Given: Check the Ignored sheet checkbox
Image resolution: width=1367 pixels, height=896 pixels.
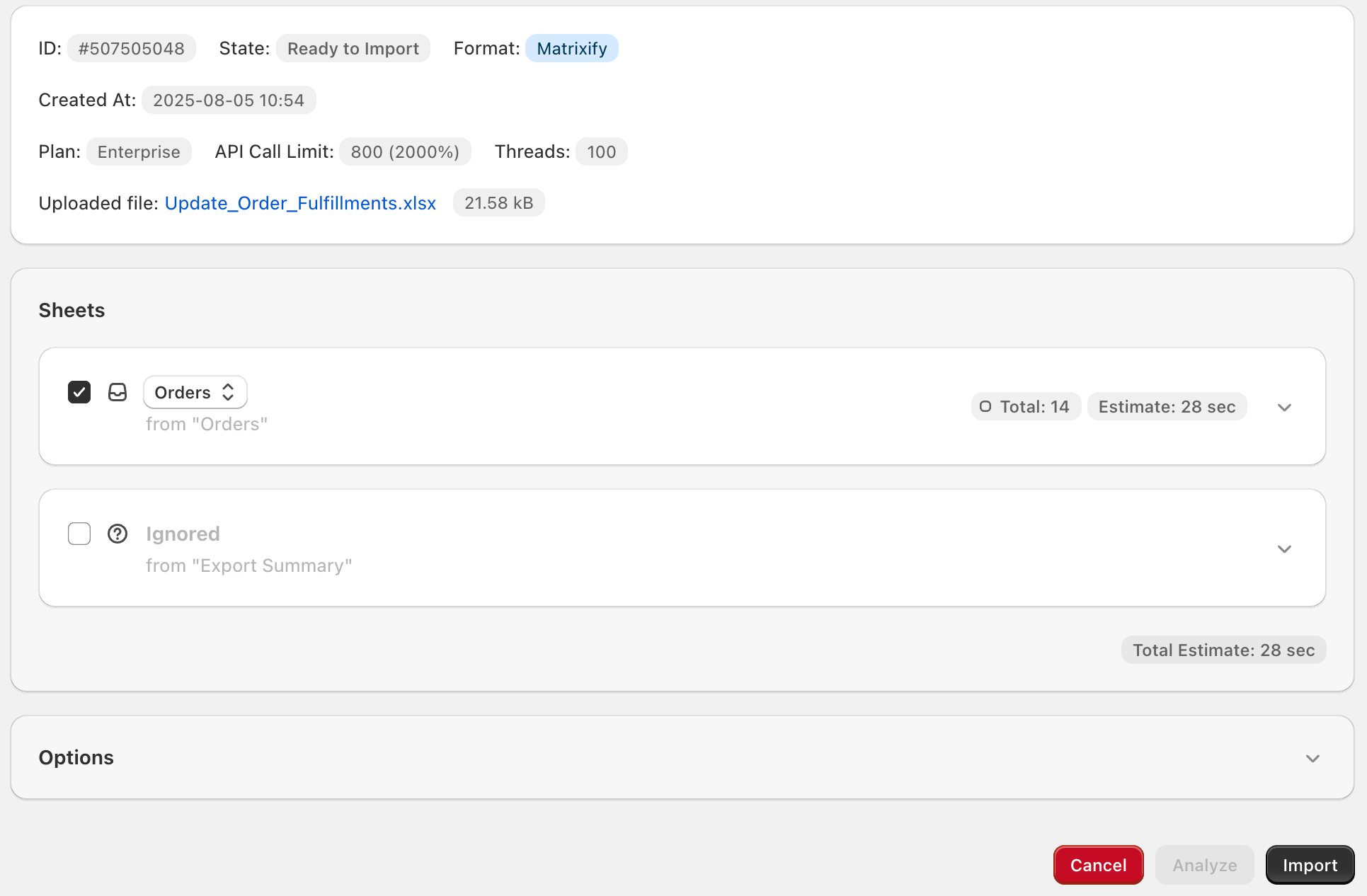Looking at the screenshot, I should click(x=79, y=534).
